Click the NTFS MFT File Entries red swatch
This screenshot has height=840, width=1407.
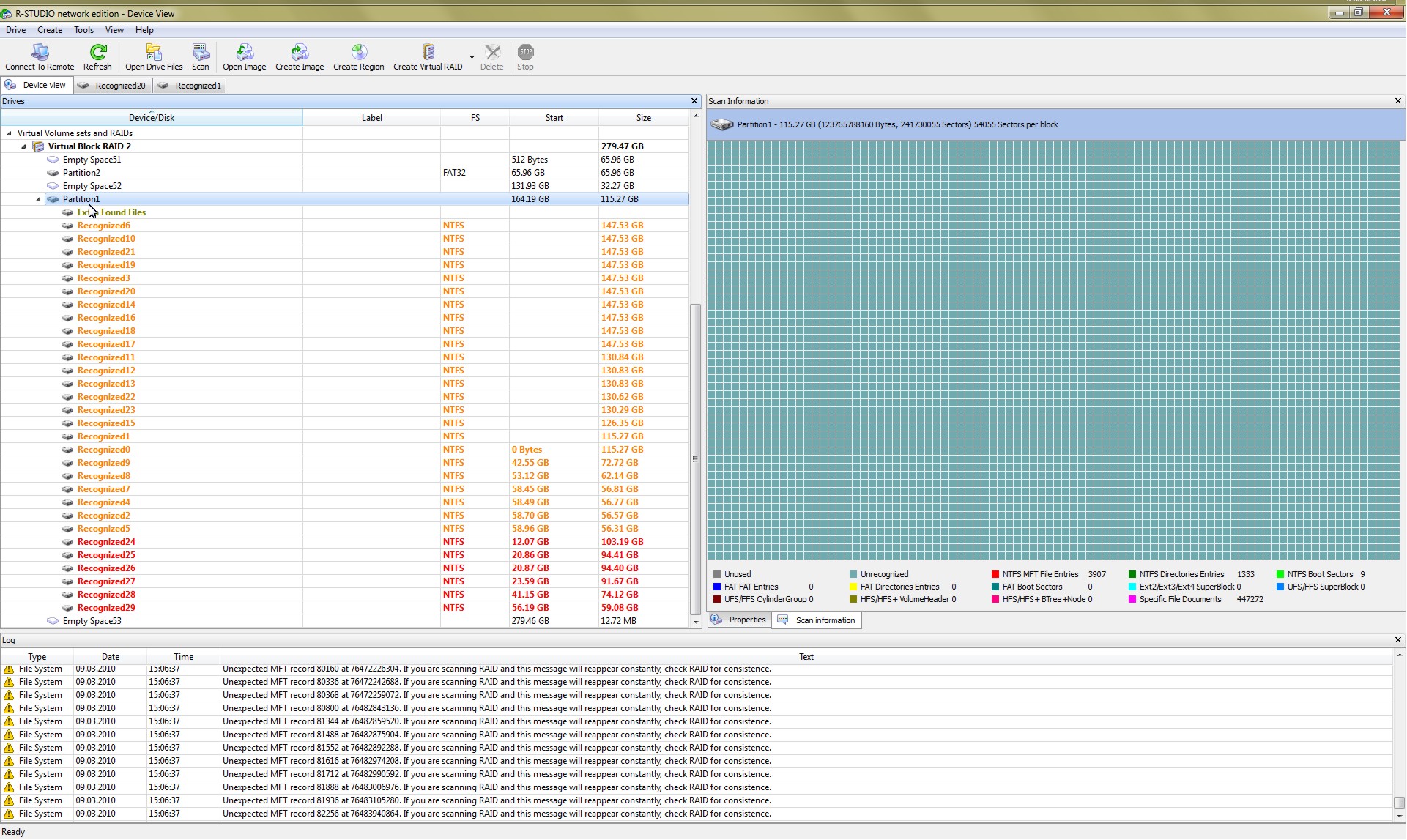click(995, 575)
